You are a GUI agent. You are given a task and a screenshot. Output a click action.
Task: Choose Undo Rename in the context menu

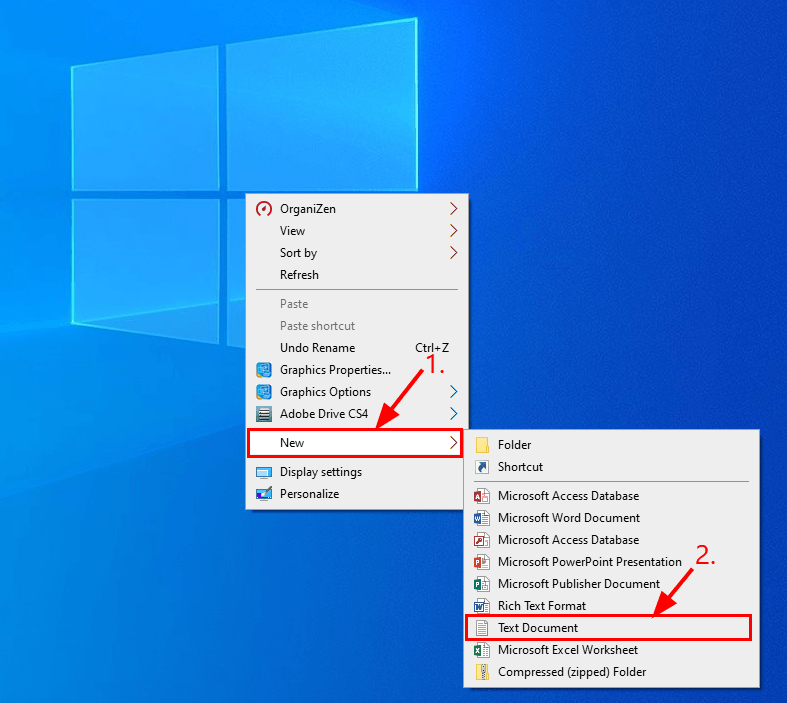[317, 348]
